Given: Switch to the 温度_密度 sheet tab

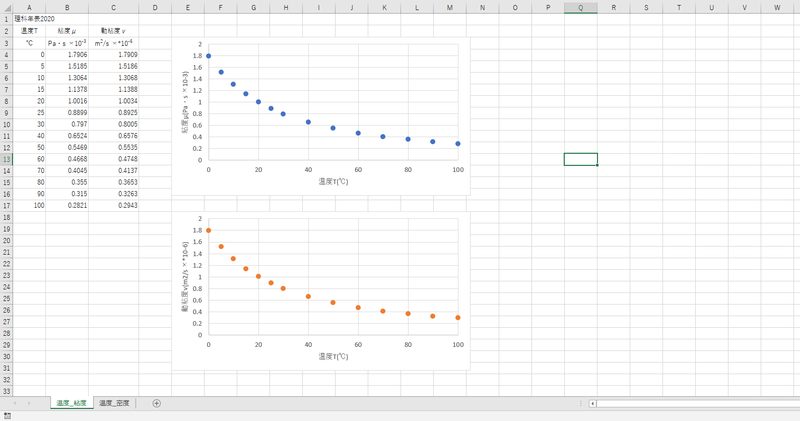Looking at the screenshot, I should tap(114, 403).
